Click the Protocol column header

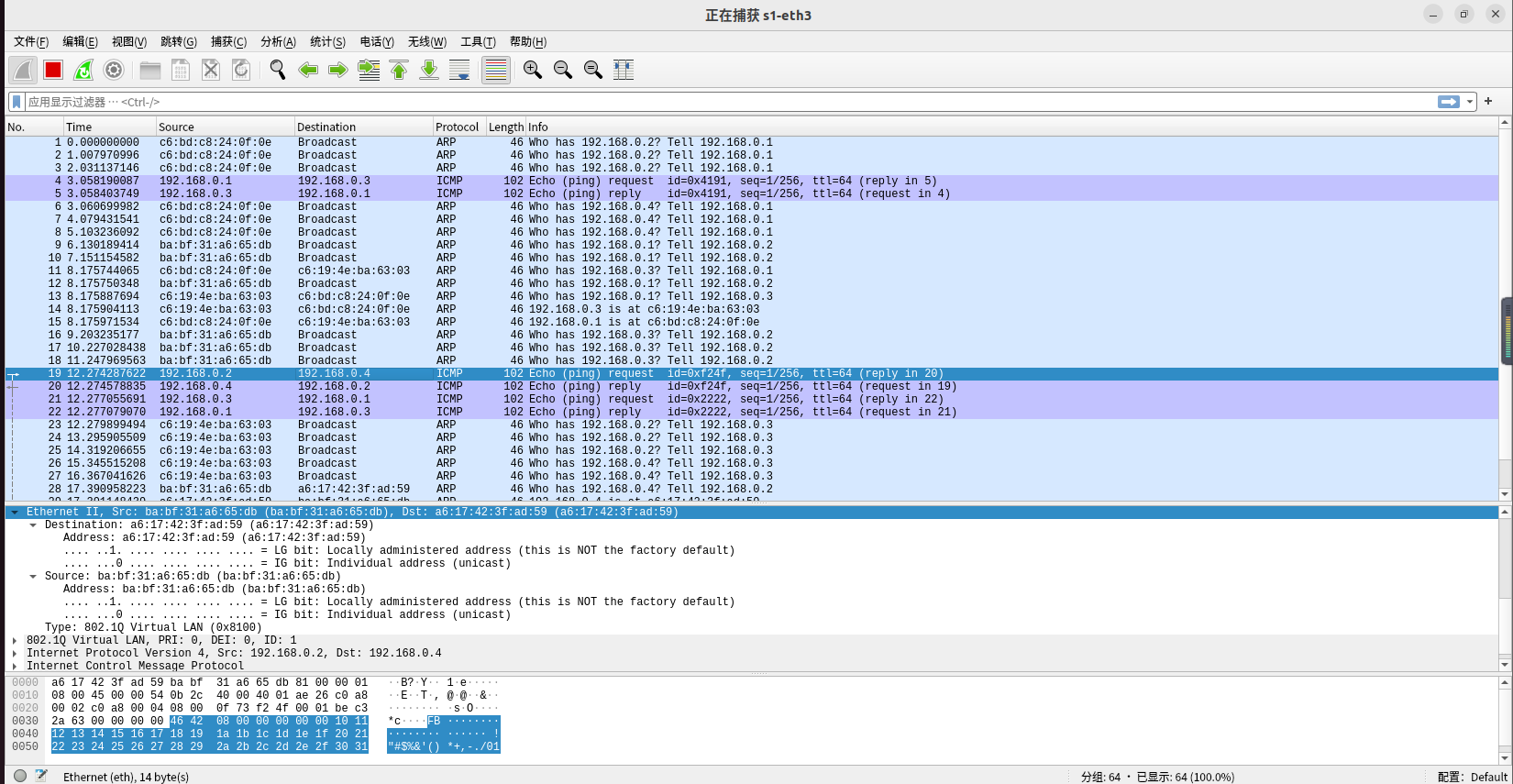(x=457, y=127)
